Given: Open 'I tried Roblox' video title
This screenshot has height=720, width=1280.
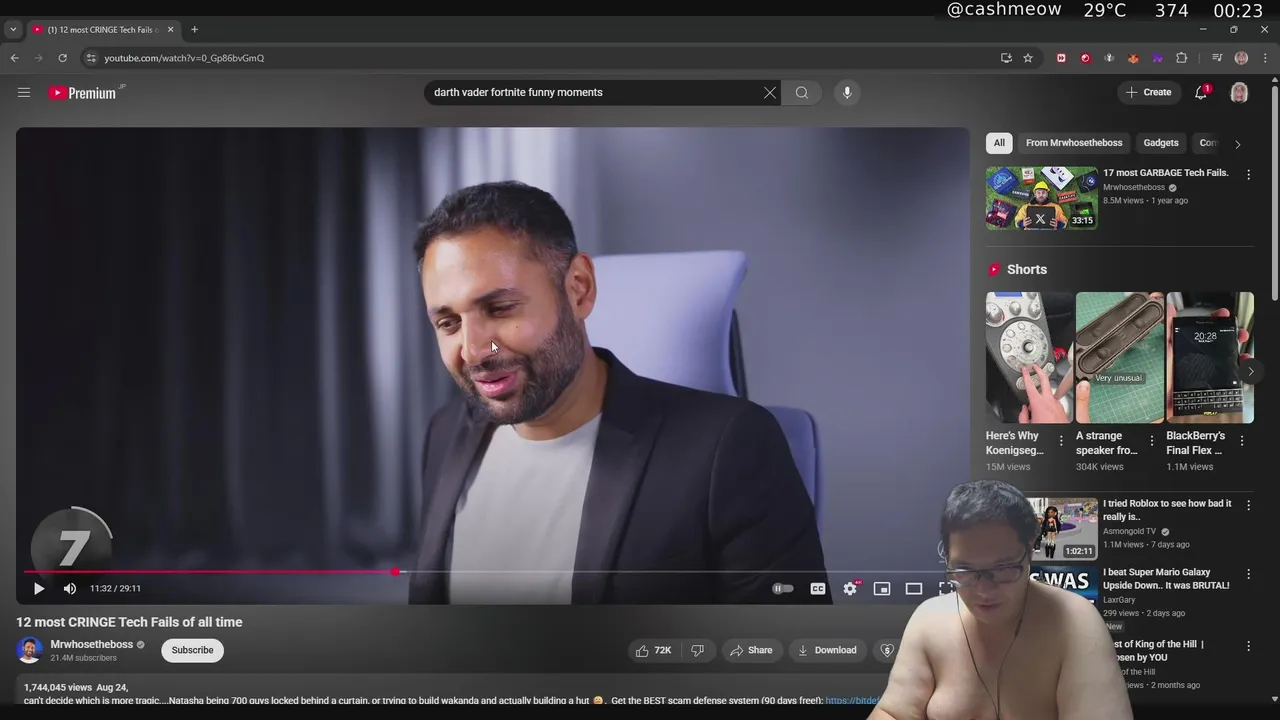Looking at the screenshot, I should point(1167,510).
